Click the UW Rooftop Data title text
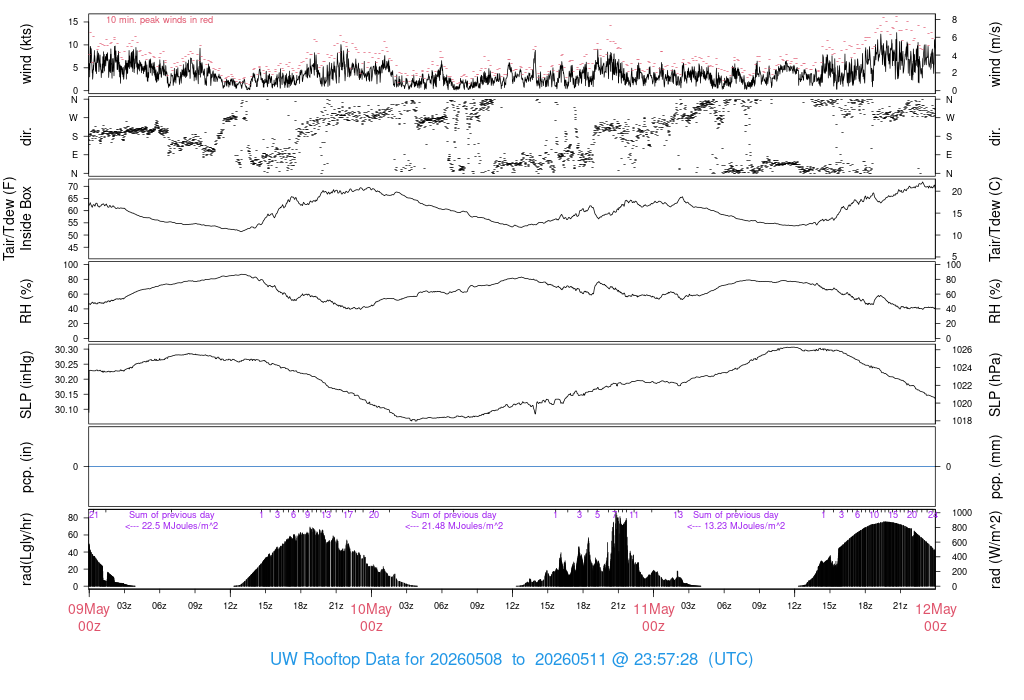This screenshot has width=1024, height=700. coord(511,659)
